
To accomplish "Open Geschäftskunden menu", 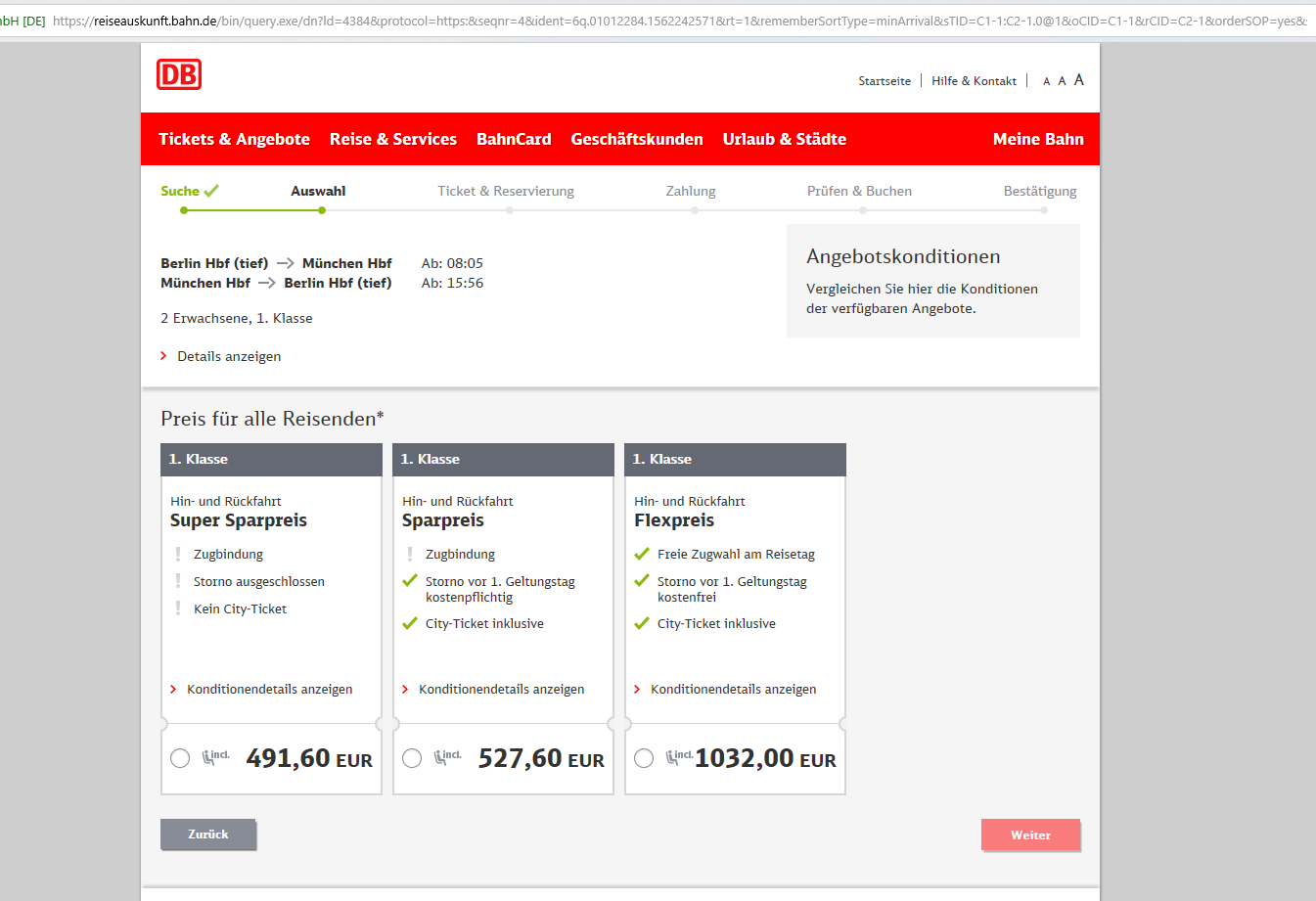I will coord(637,139).
